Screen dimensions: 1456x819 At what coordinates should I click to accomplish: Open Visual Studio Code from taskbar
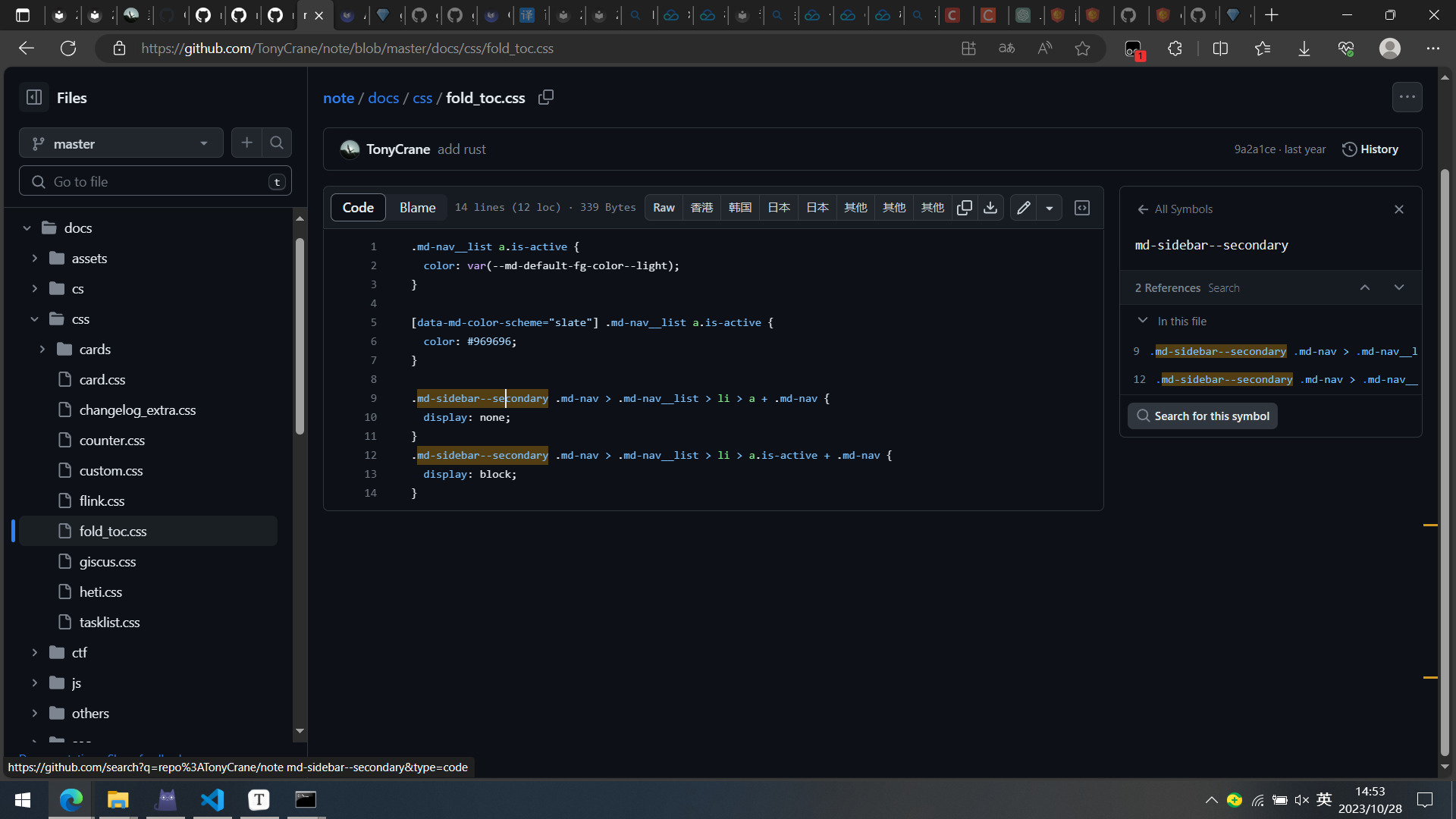tap(212, 799)
